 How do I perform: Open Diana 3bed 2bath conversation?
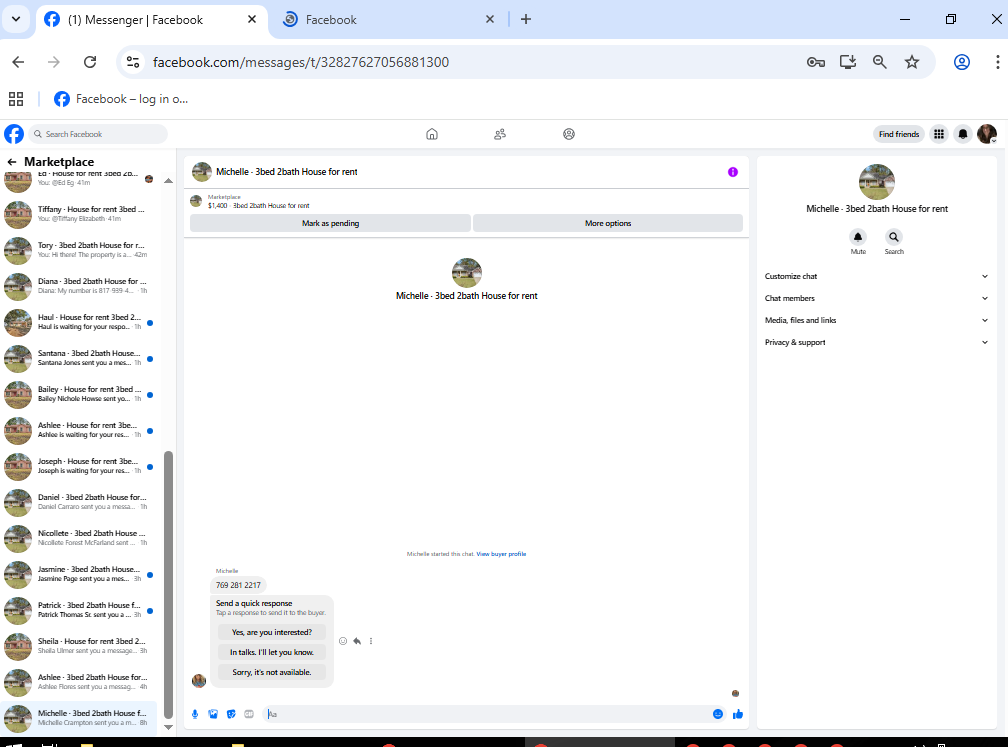pos(78,286)
